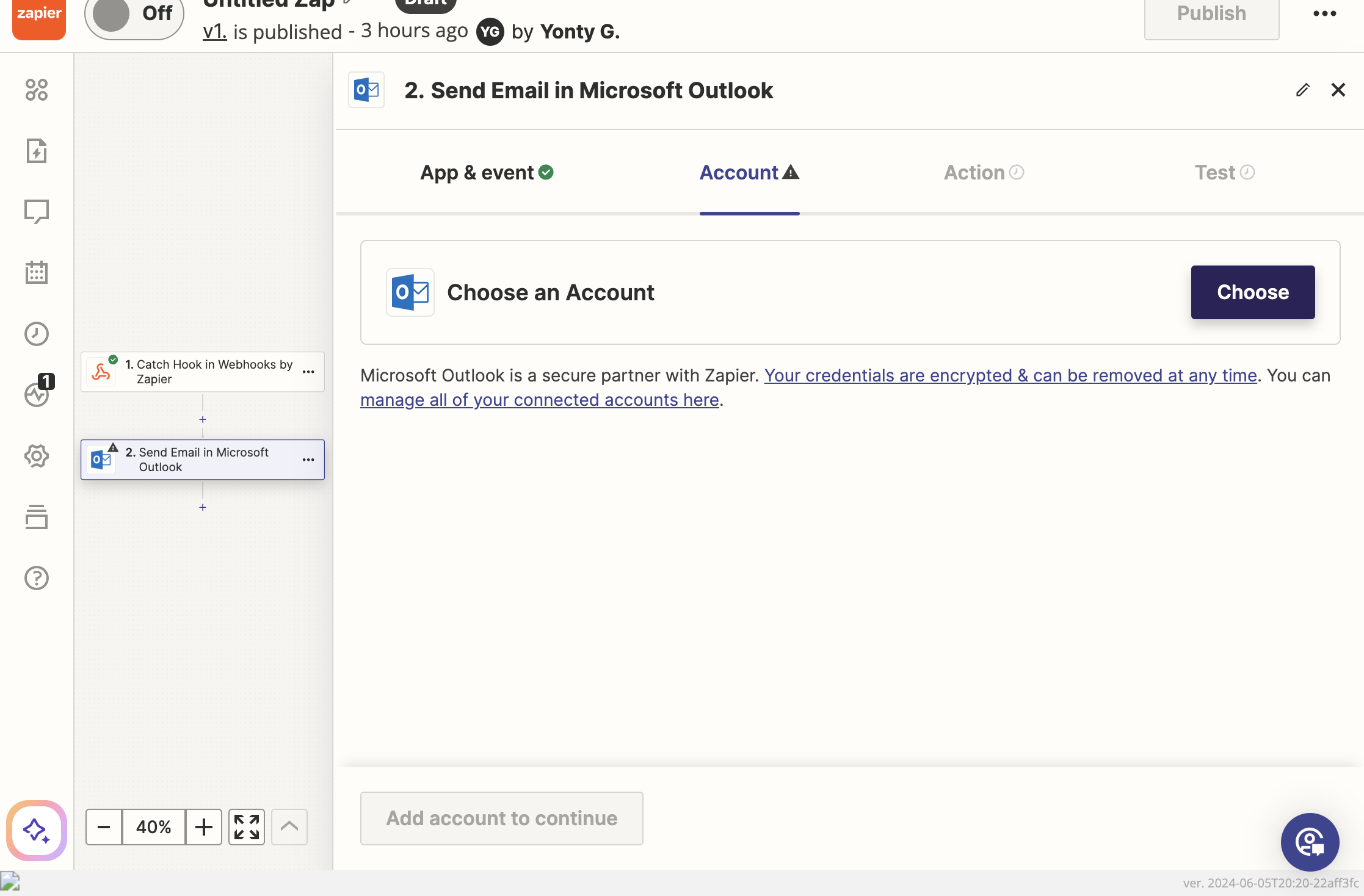
Task: Open Catch Hook step options menu
Action: [x=308, y=372]
